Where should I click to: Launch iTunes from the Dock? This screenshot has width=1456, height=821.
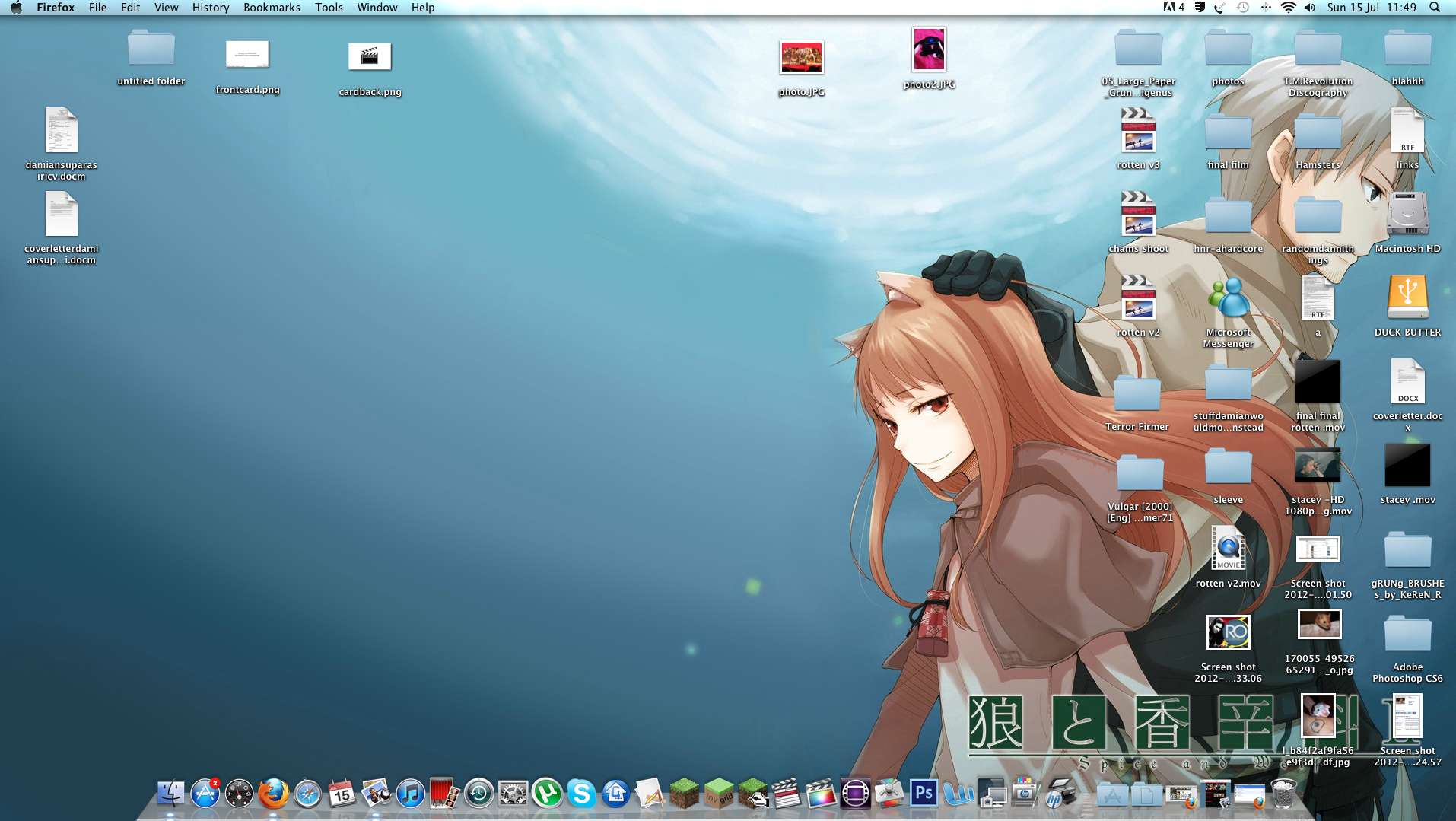click(411, 792)
